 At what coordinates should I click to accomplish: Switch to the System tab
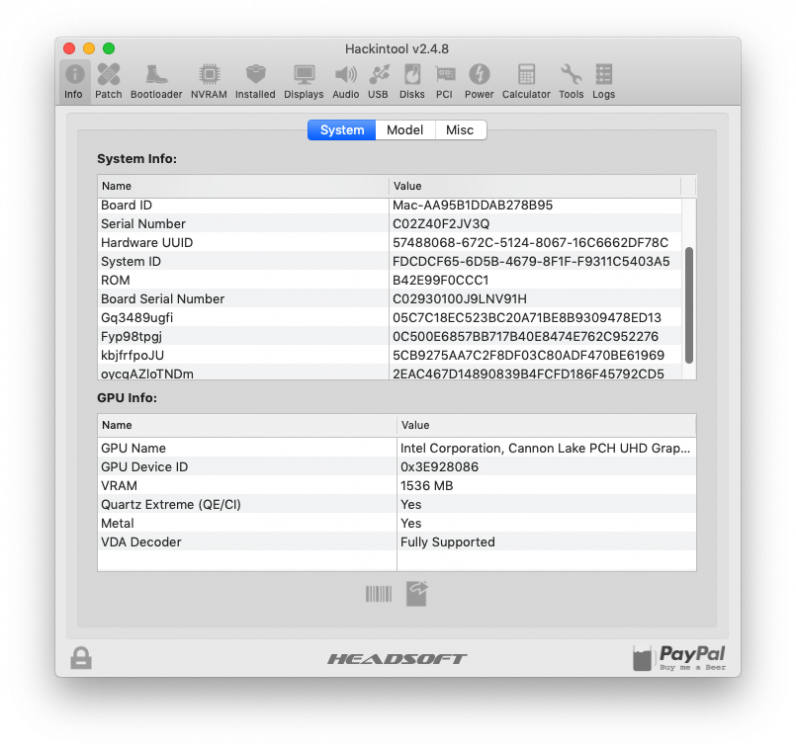point(342,130)
